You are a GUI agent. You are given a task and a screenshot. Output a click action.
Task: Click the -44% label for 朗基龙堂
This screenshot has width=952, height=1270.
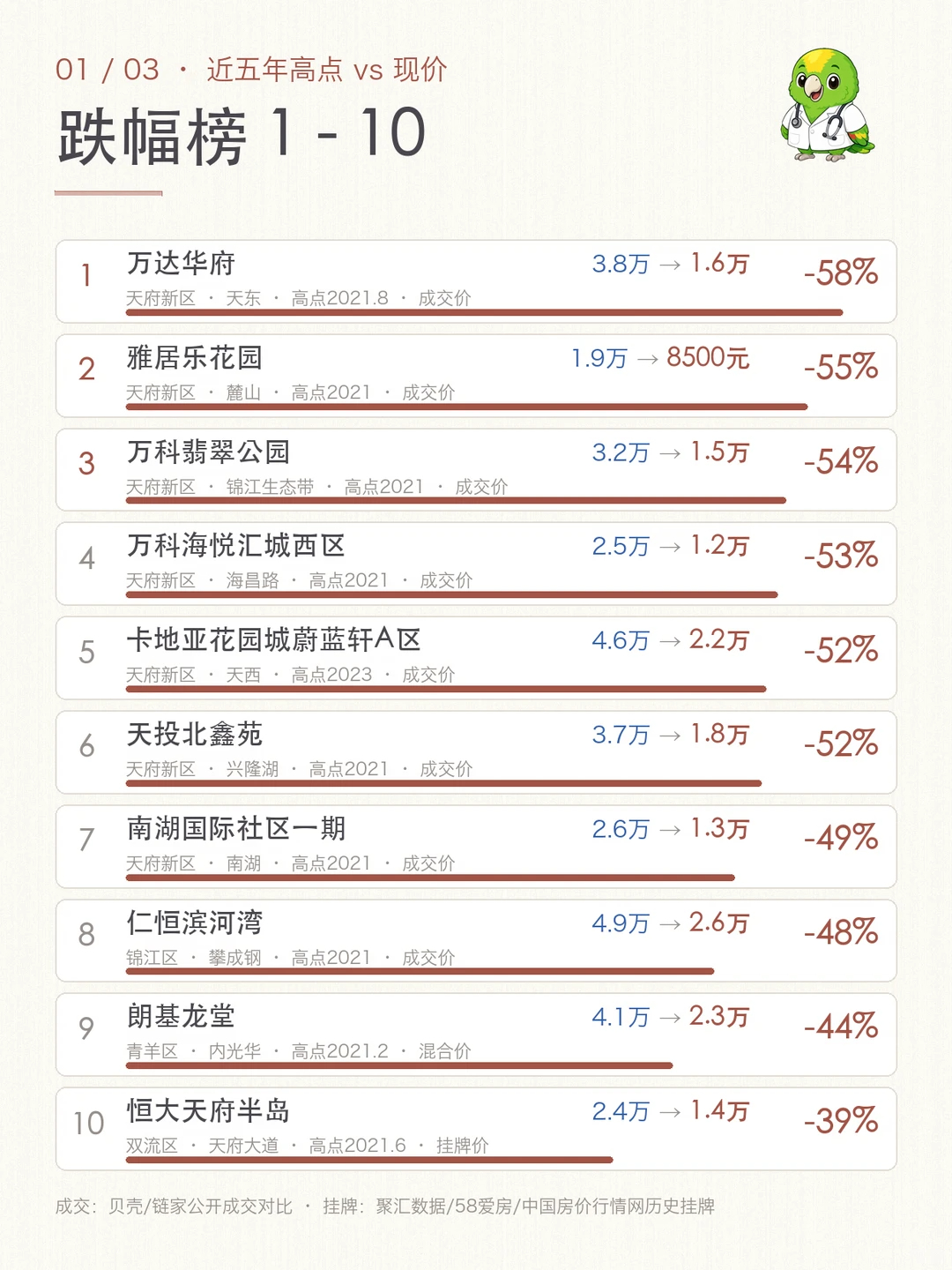[x=841, y=1026]
